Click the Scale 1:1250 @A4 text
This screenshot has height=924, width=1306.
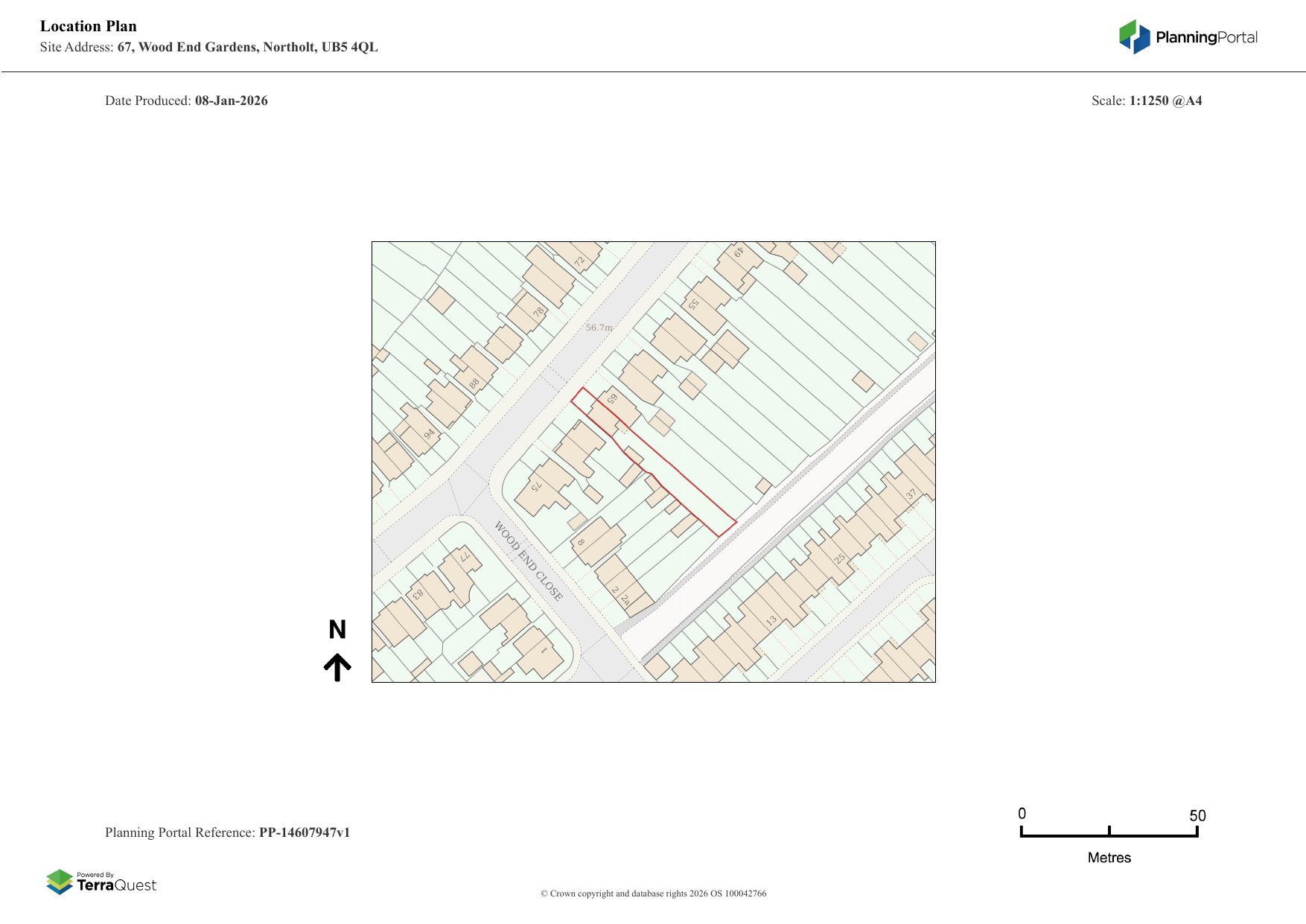[1146, 101]
